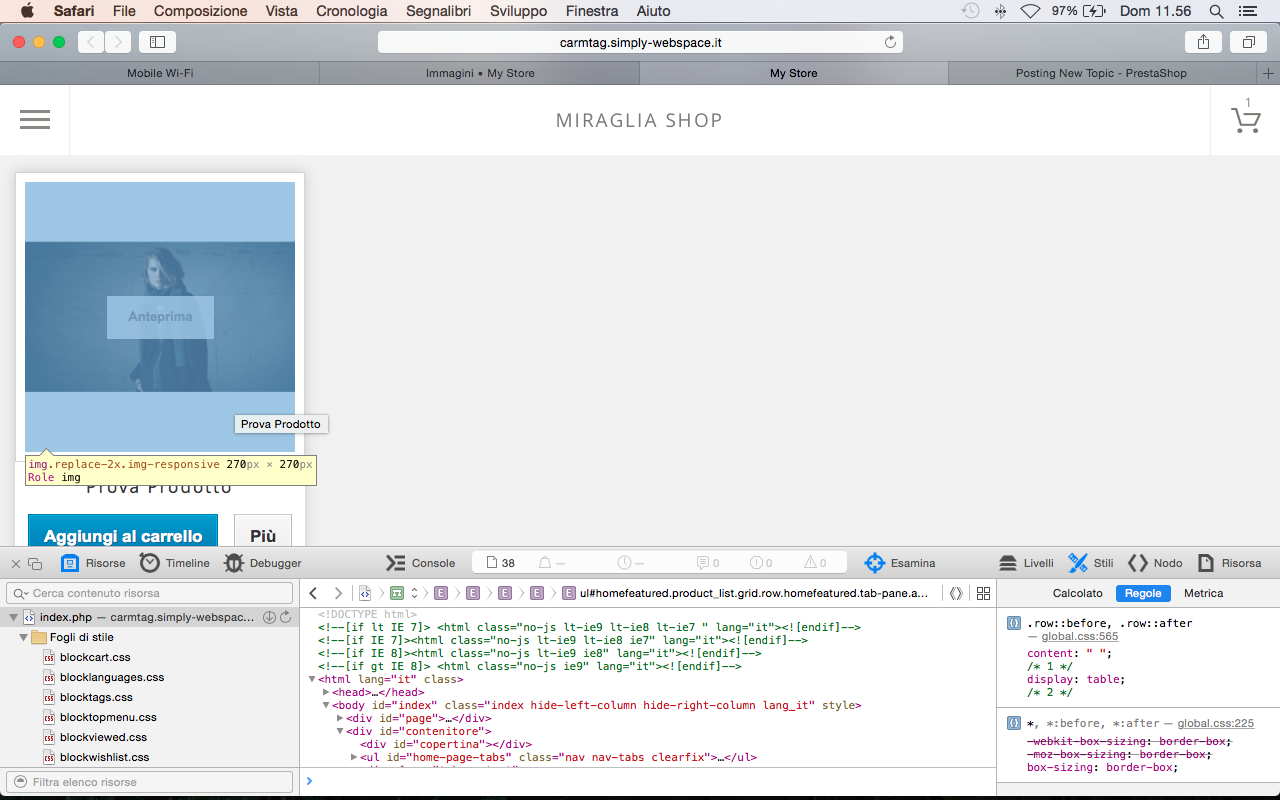Click the console warnings count icon
The width and height of the screenshot is (1280, 800).
[816, 563]
